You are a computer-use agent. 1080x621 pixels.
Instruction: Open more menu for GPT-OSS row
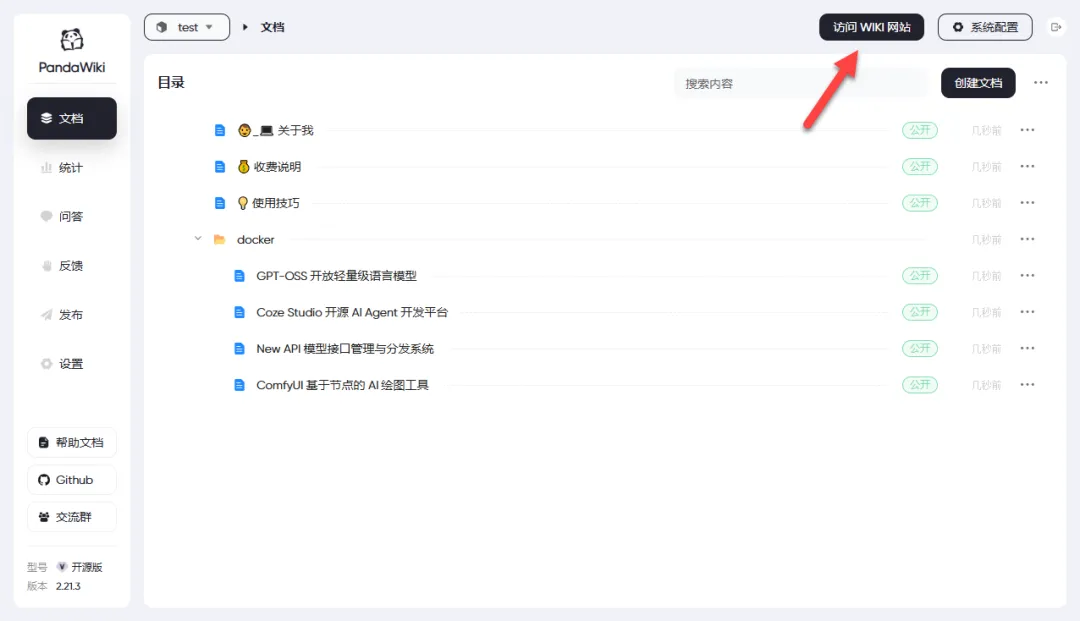[x=1027, y=276]
